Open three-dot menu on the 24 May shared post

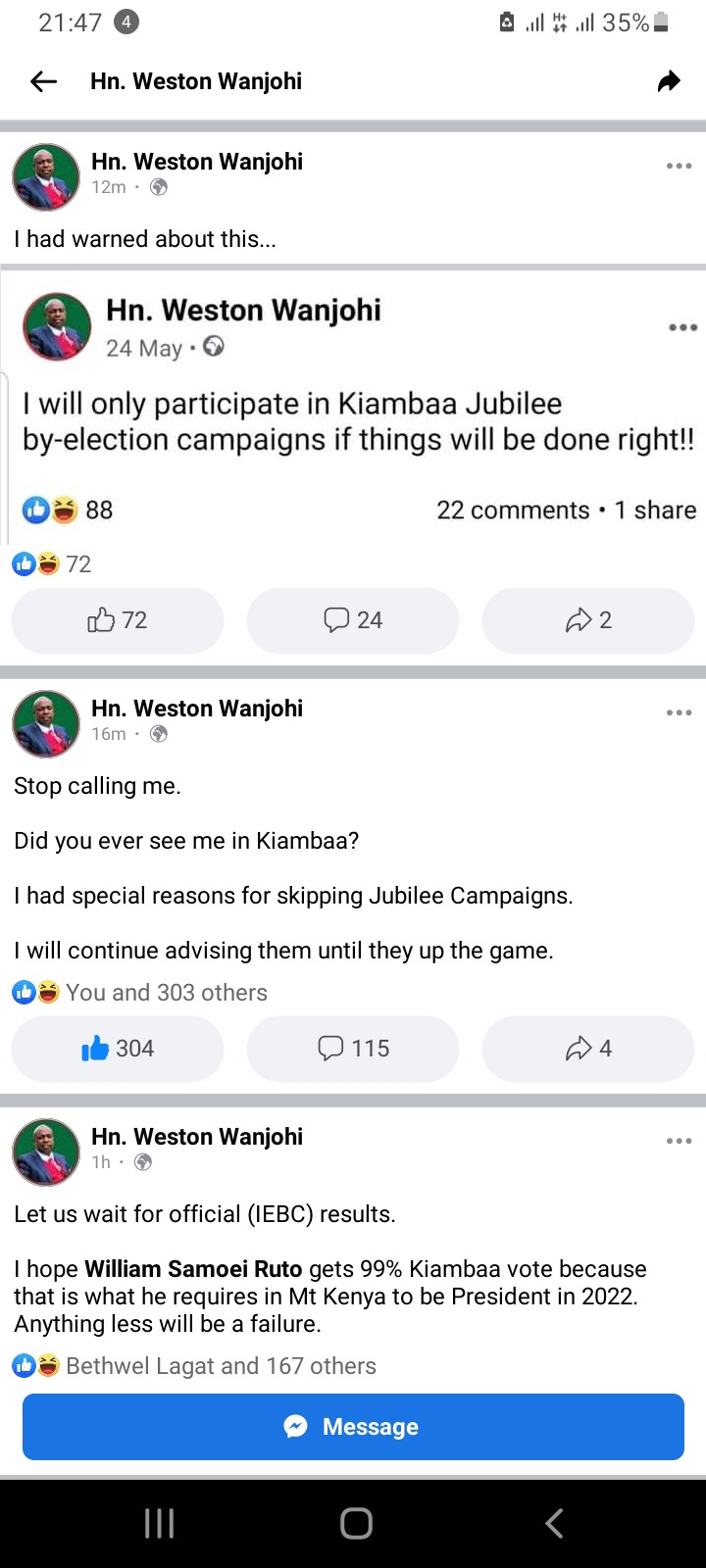pos(682,327)
